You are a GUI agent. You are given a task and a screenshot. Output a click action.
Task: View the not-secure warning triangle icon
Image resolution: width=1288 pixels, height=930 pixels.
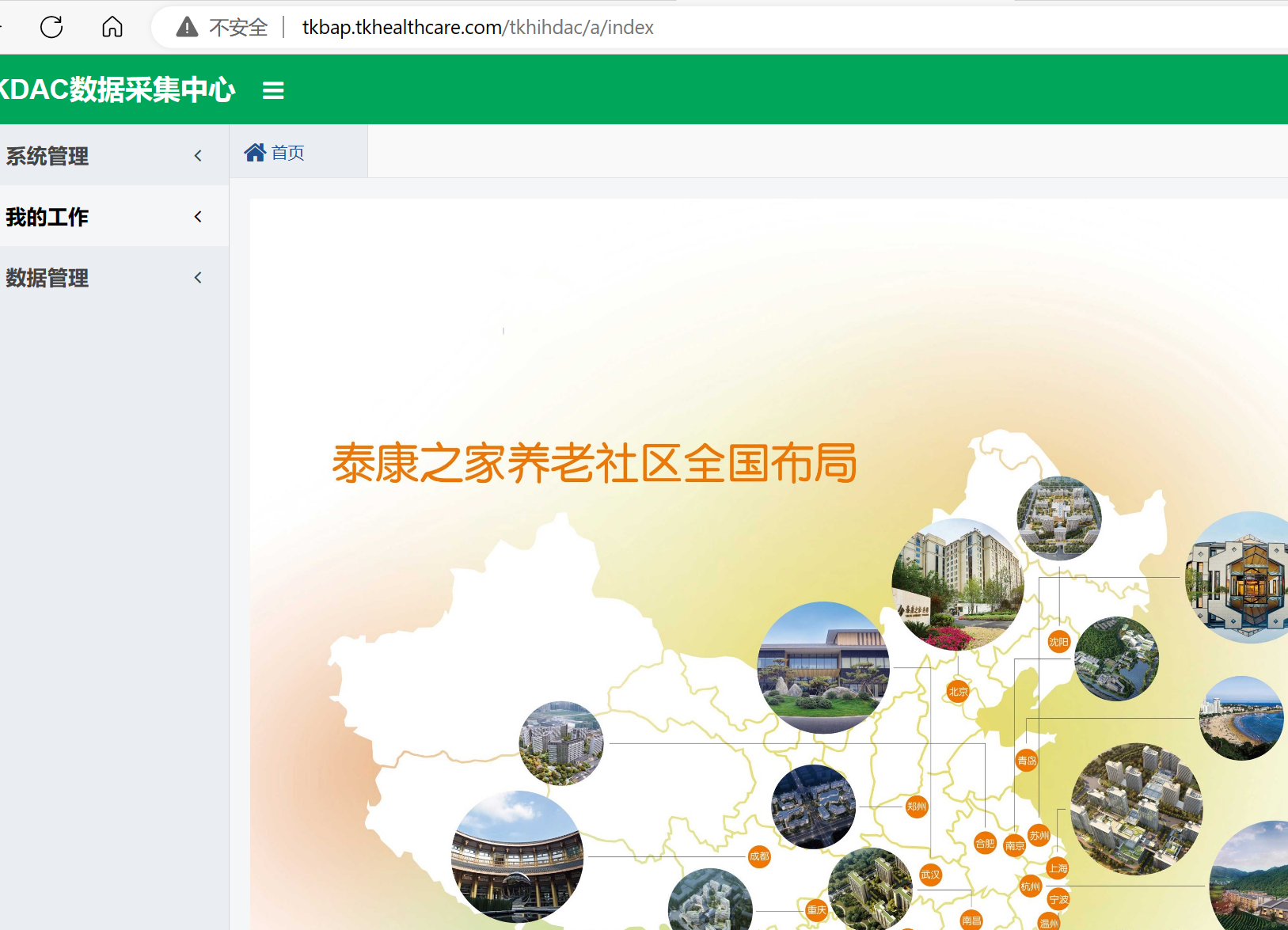[x=187, y=27]
